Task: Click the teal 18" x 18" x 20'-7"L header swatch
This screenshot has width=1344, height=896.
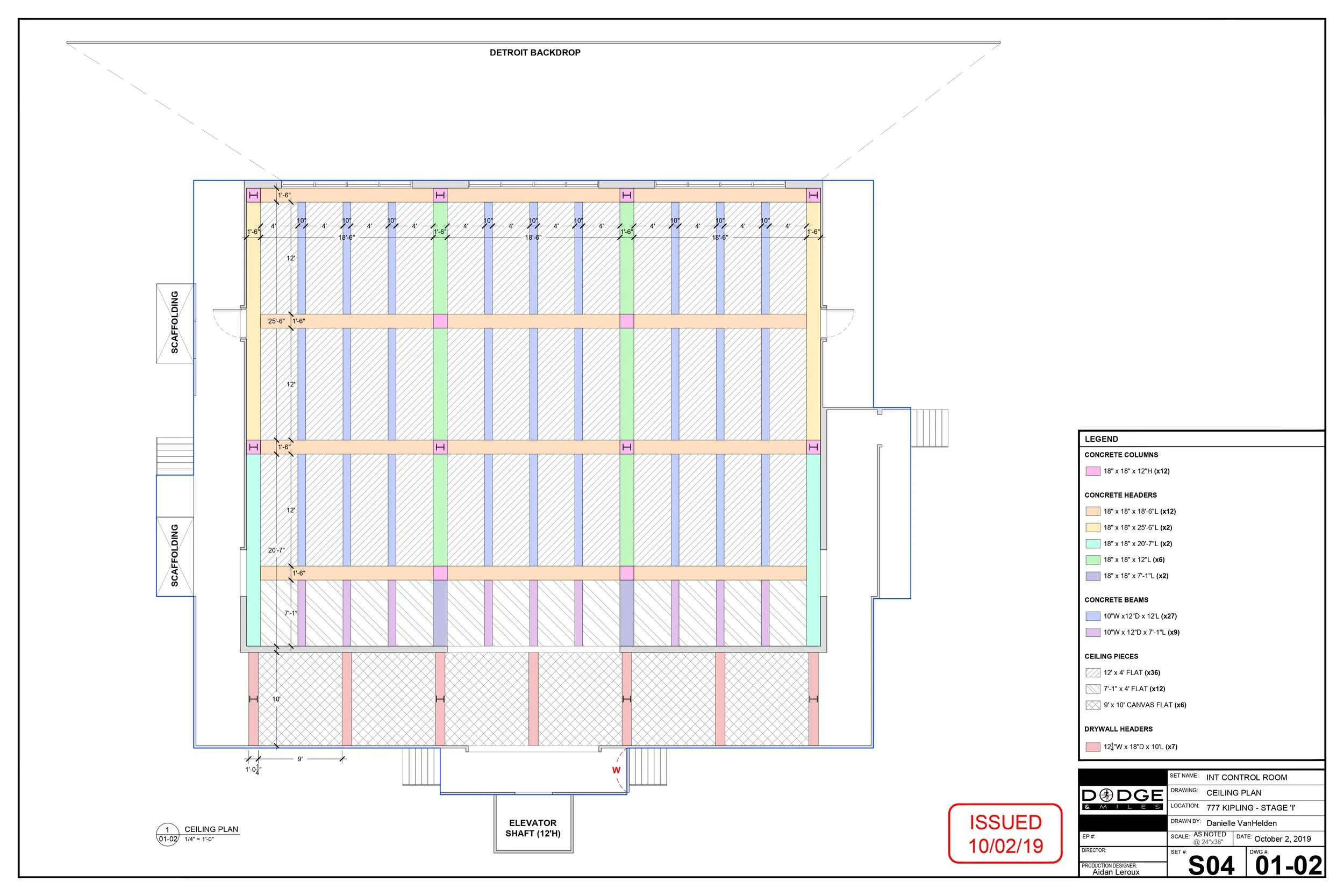Action: (x=1092, y=544)
